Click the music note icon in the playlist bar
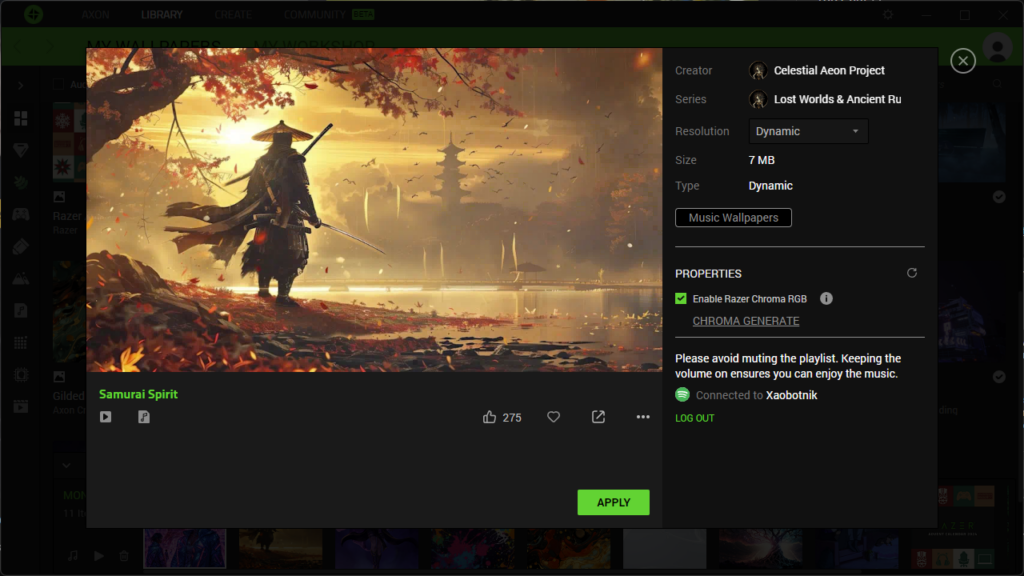The height and width of the screenshot is (576, 1024). [72, 556]
